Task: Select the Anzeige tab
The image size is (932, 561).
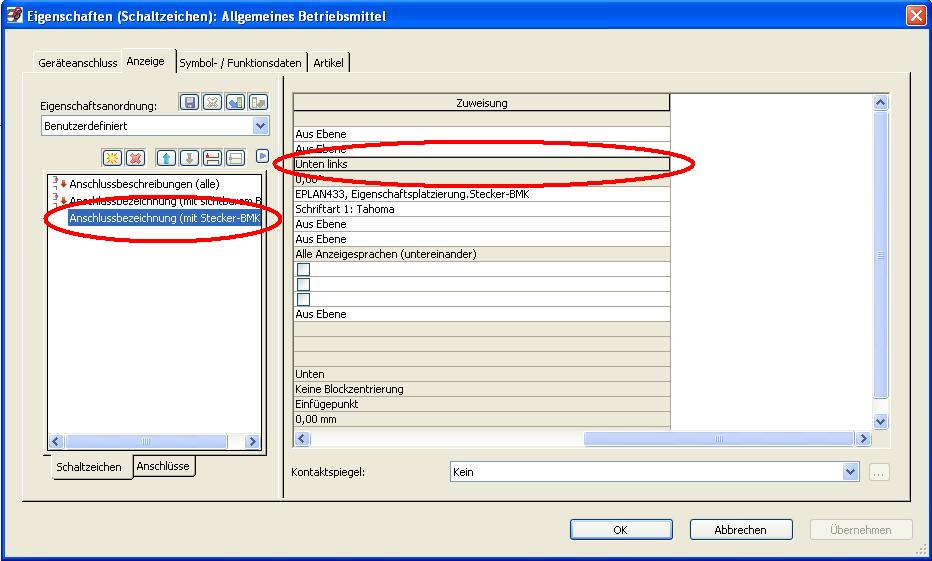Action: click(x=146, y=61)
